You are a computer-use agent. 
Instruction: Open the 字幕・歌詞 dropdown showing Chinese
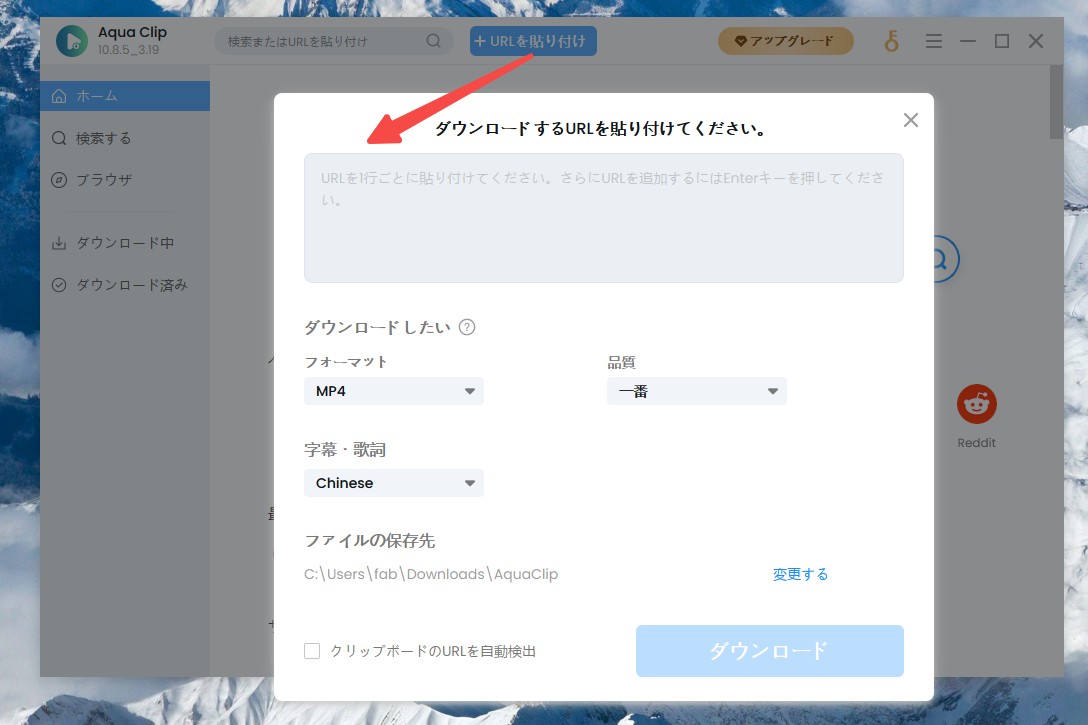[x=393, y=483]
